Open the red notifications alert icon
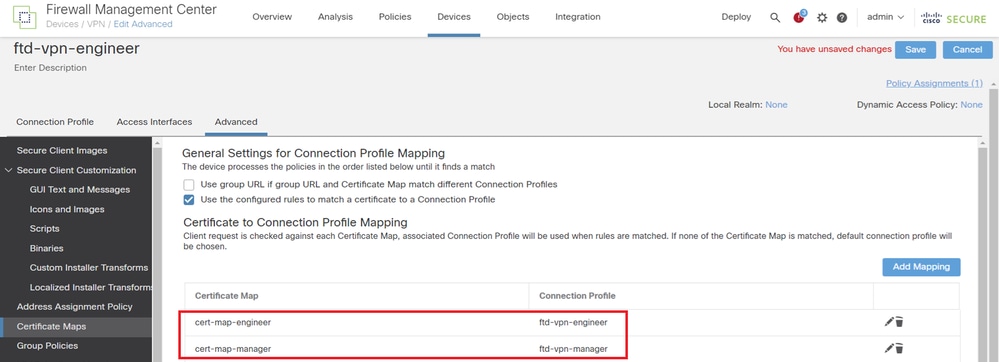The width and height of the screenshot is (999, 362). 800,17
